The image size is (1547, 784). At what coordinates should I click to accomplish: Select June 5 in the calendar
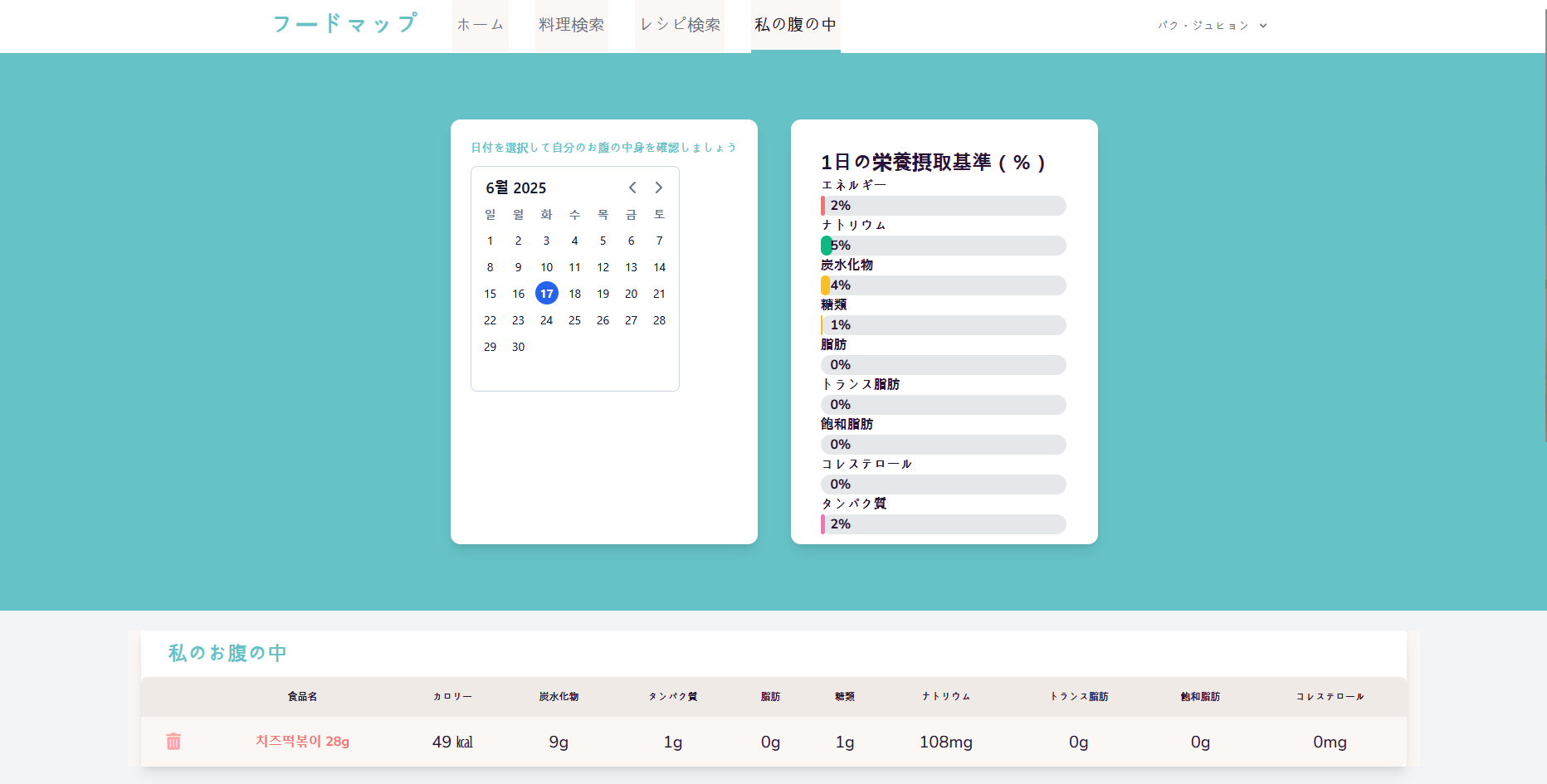pos(603,241)
